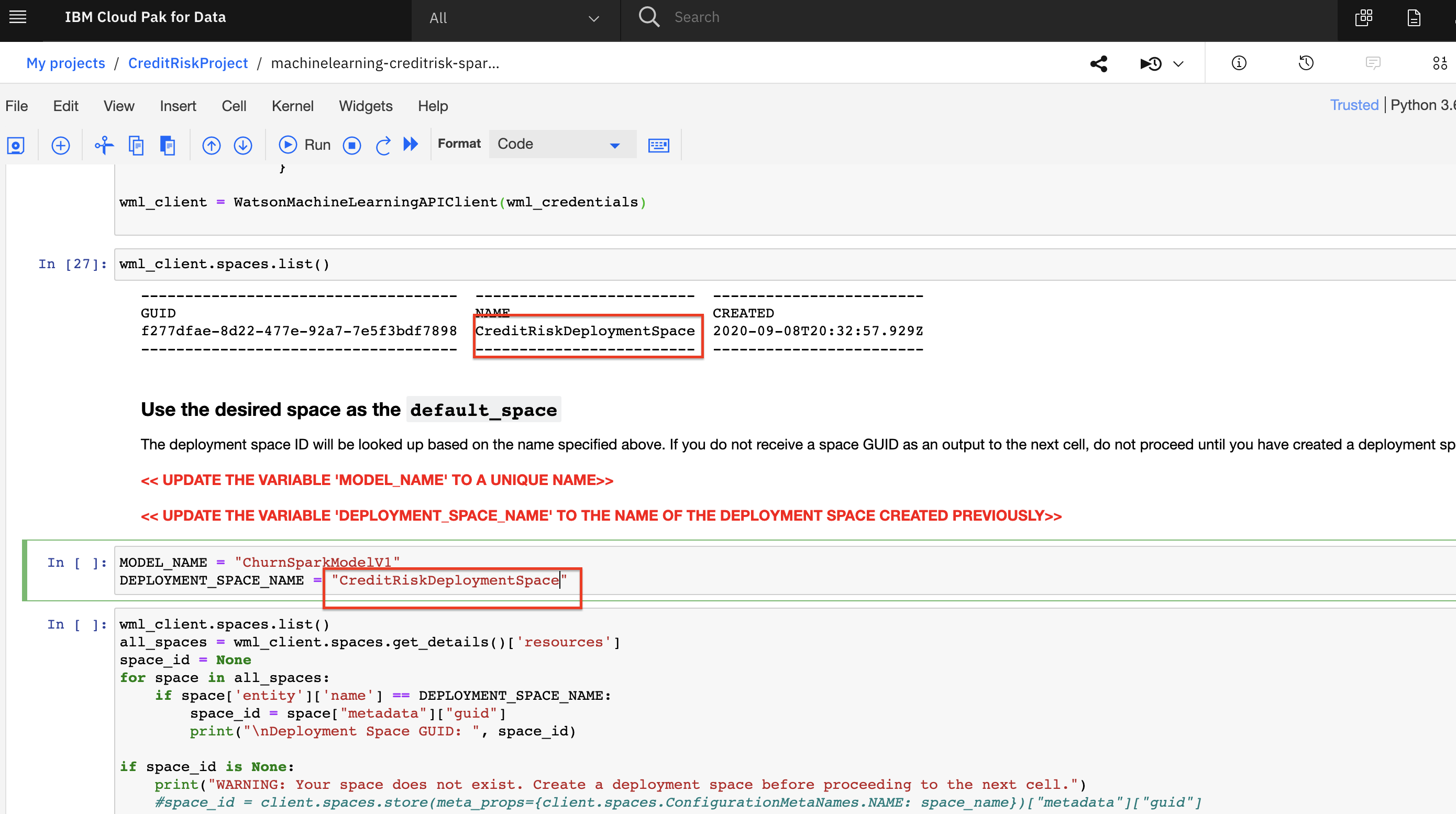Click the Cell menu item

coord(234,105)
